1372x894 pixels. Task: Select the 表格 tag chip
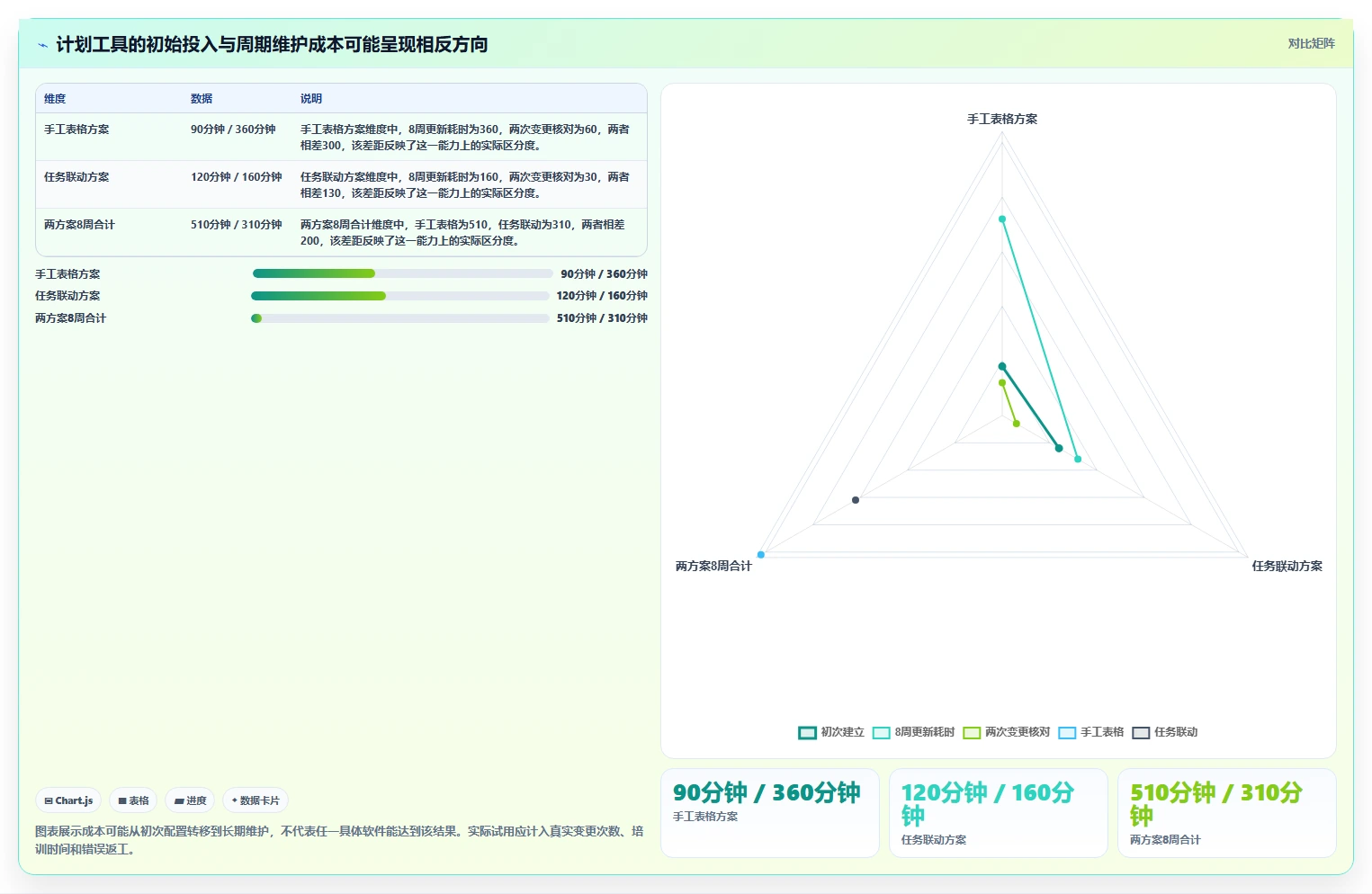(x=133, y=800)
